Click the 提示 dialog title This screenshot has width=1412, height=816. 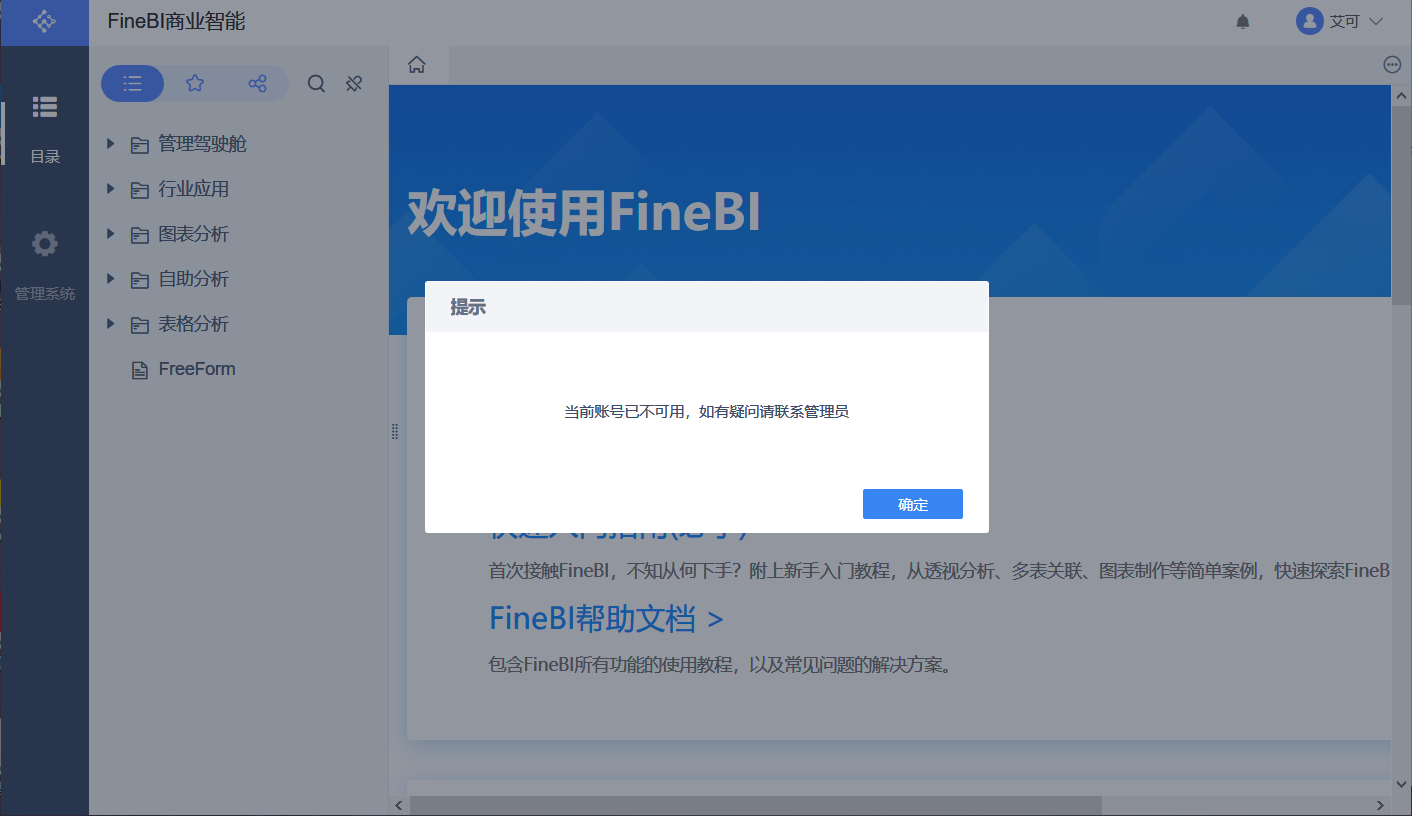[x=468, y=307]
